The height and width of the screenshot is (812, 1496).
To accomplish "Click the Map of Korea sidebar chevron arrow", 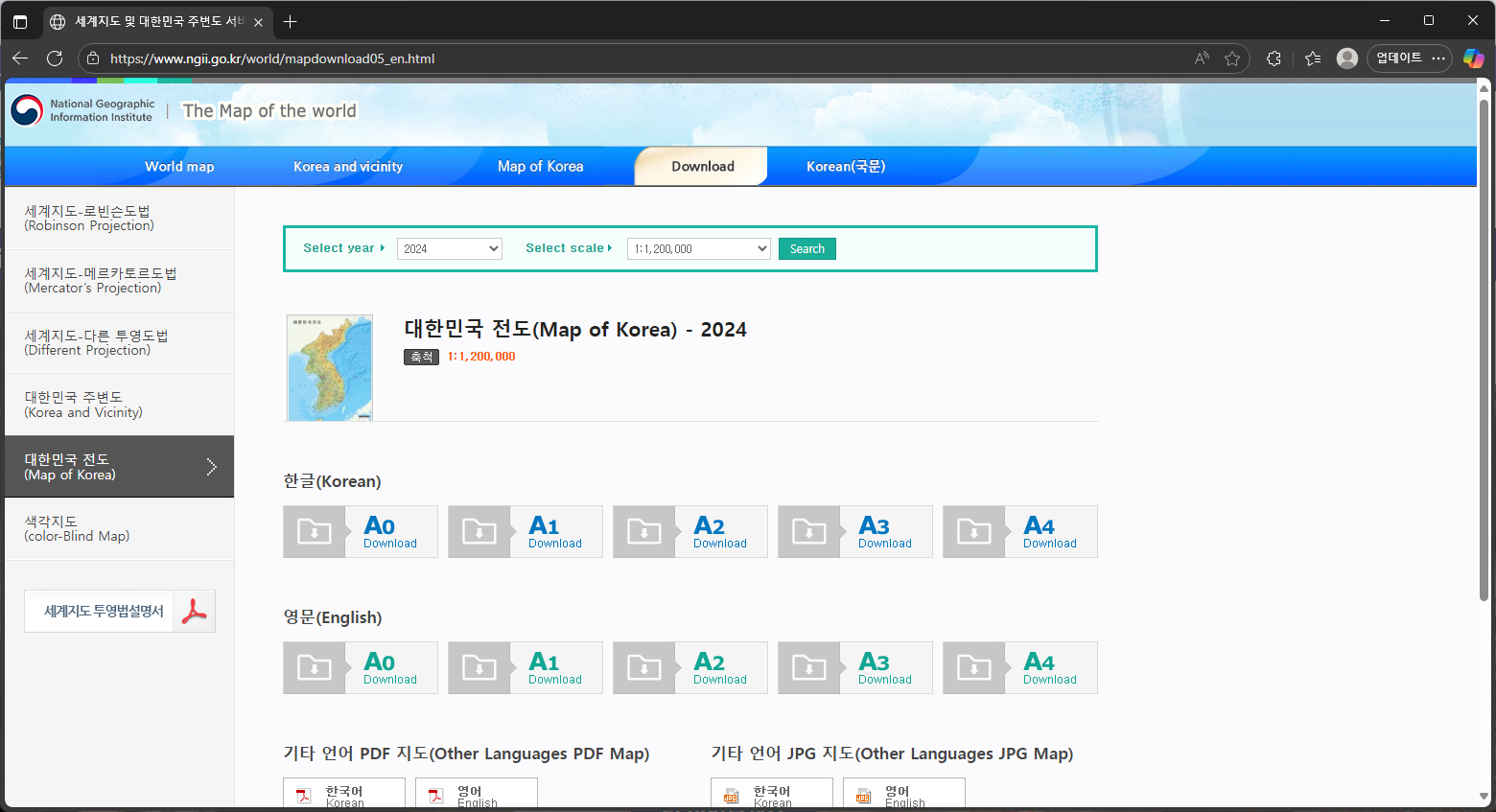I will click(x=212, y=467).
